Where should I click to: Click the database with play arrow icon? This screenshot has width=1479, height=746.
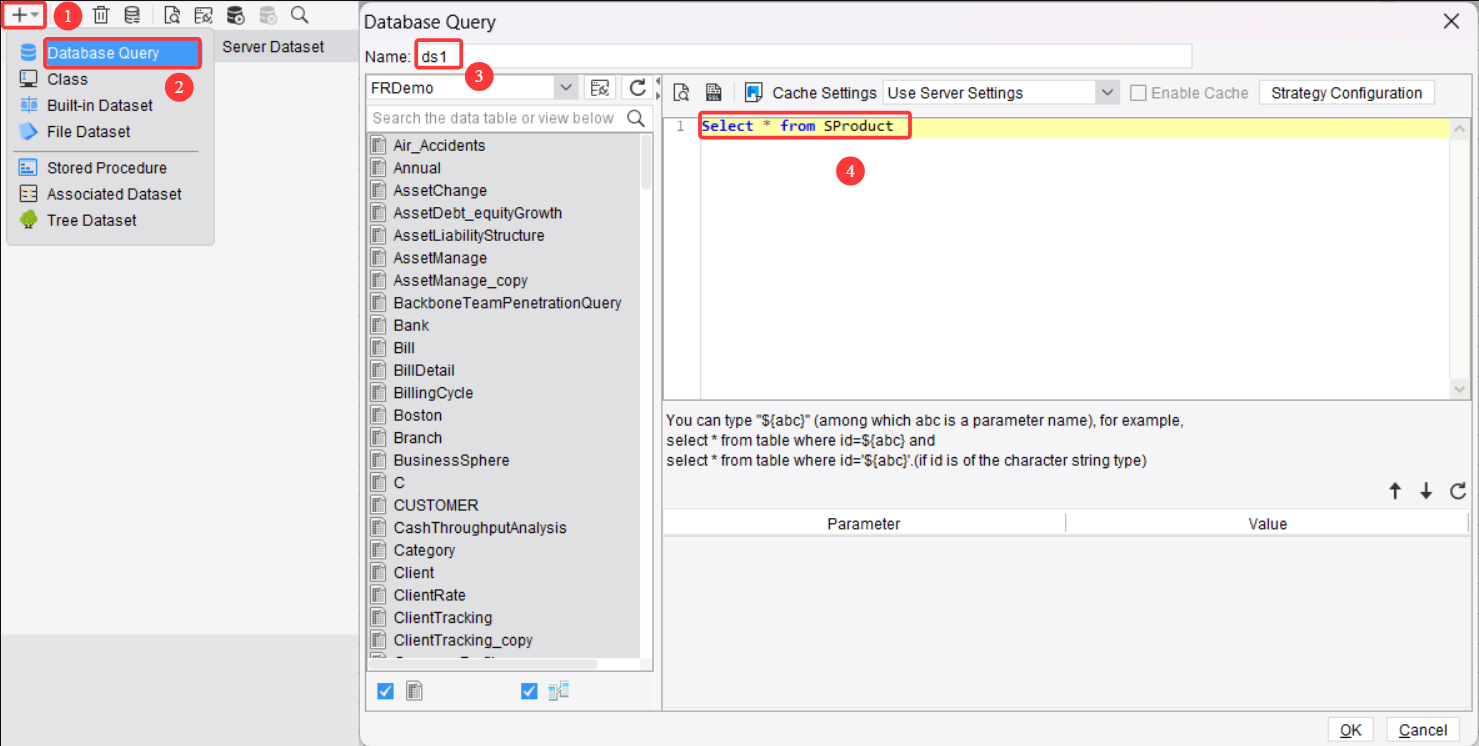[x=236, y=15]
